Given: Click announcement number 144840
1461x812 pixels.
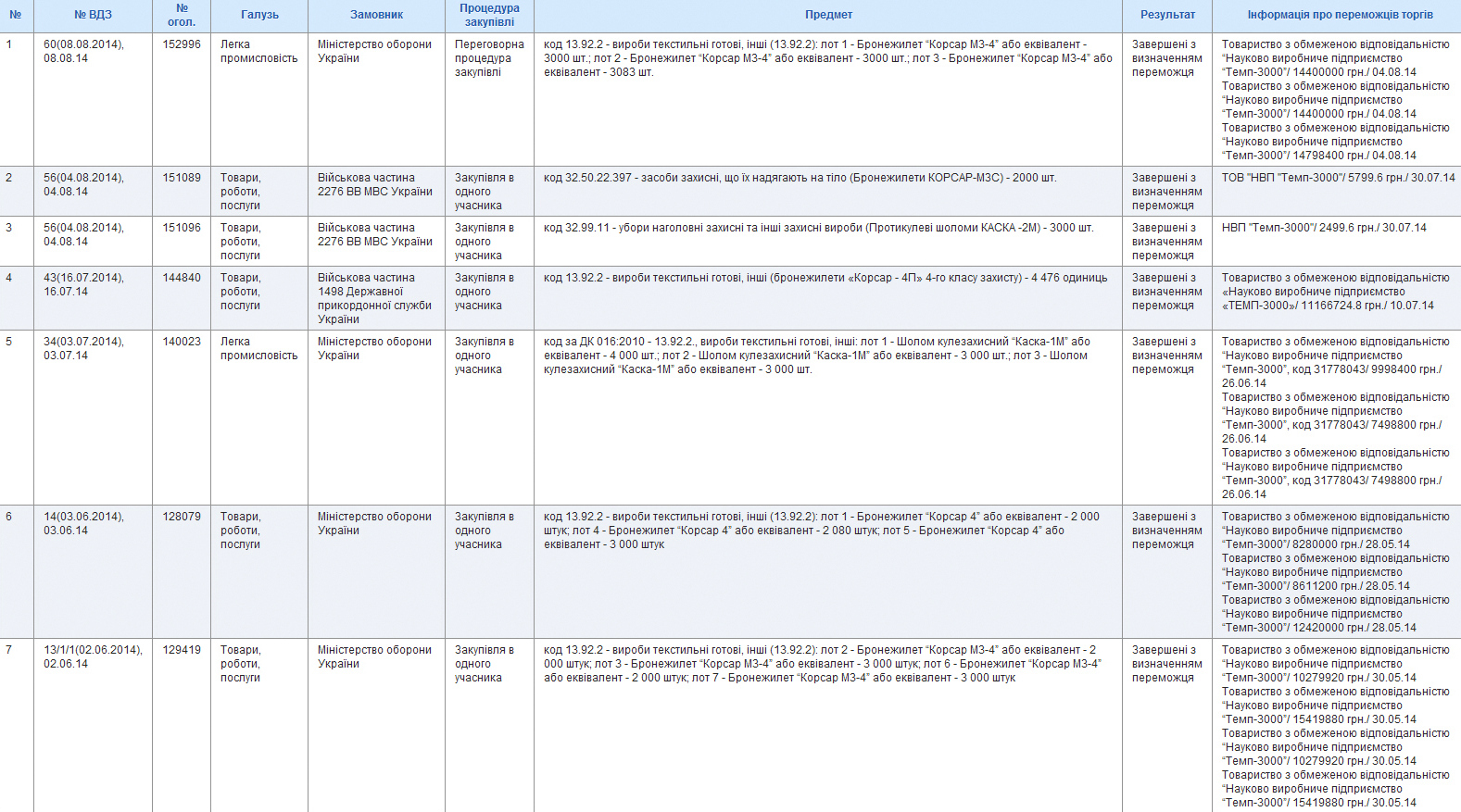Looking at the screenshot, I should 182,278.
